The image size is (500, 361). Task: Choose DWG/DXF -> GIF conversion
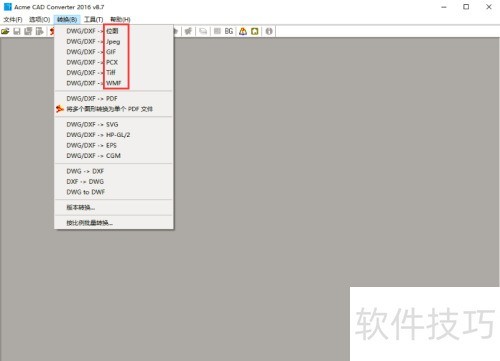pos(114,52)
